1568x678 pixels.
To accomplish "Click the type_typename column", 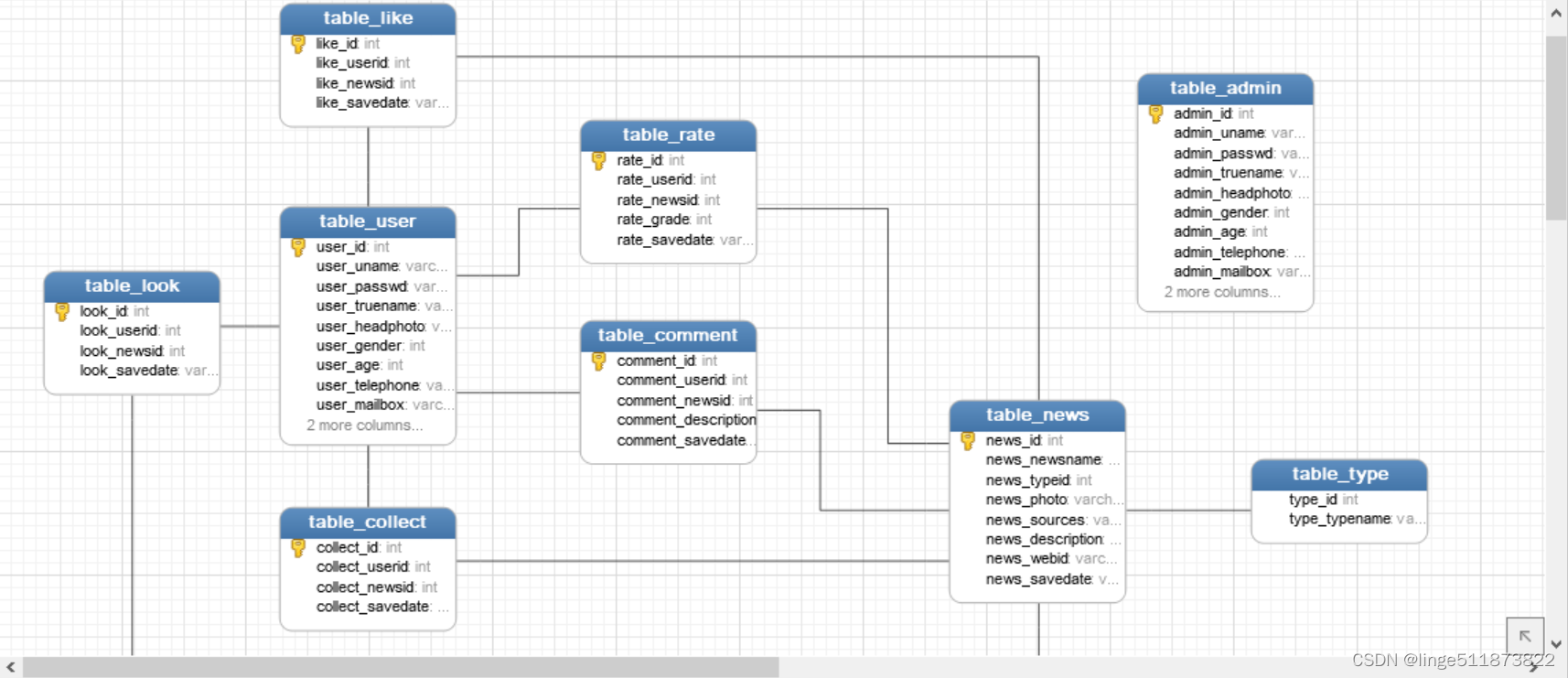I will pos(1356,519).
